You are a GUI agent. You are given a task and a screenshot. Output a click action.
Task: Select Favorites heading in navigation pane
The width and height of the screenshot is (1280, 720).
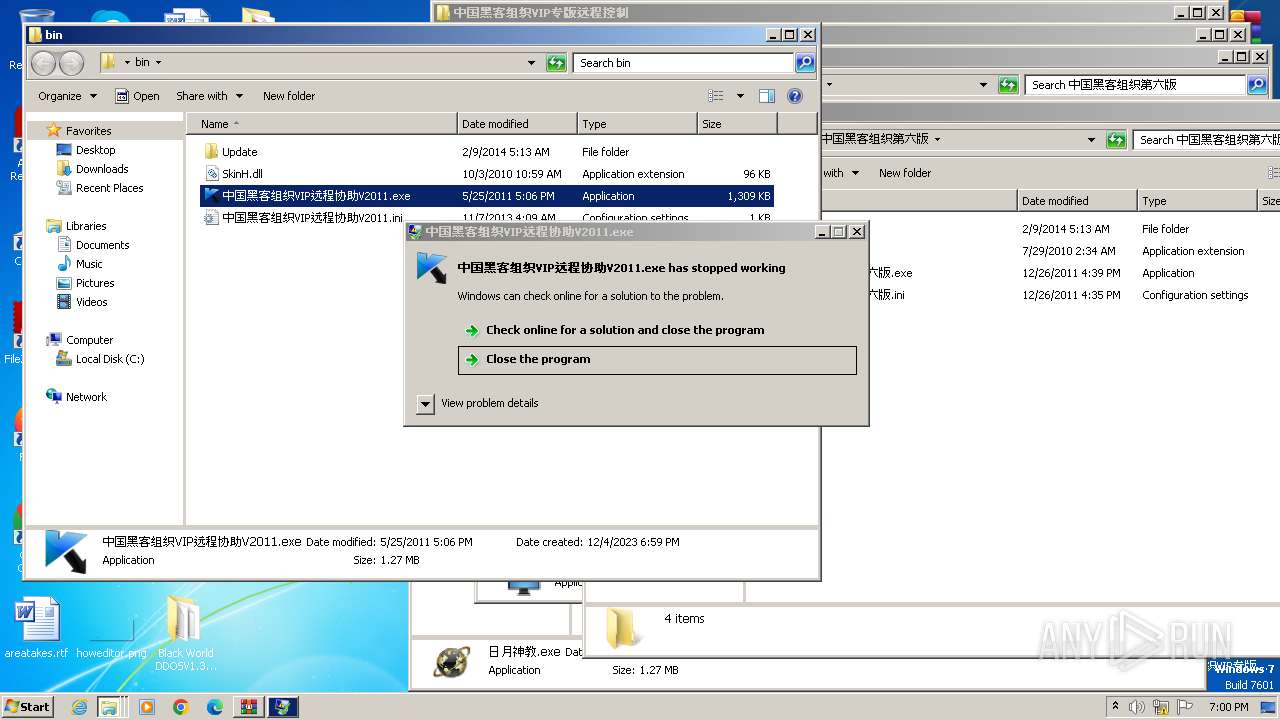(88, 131)
